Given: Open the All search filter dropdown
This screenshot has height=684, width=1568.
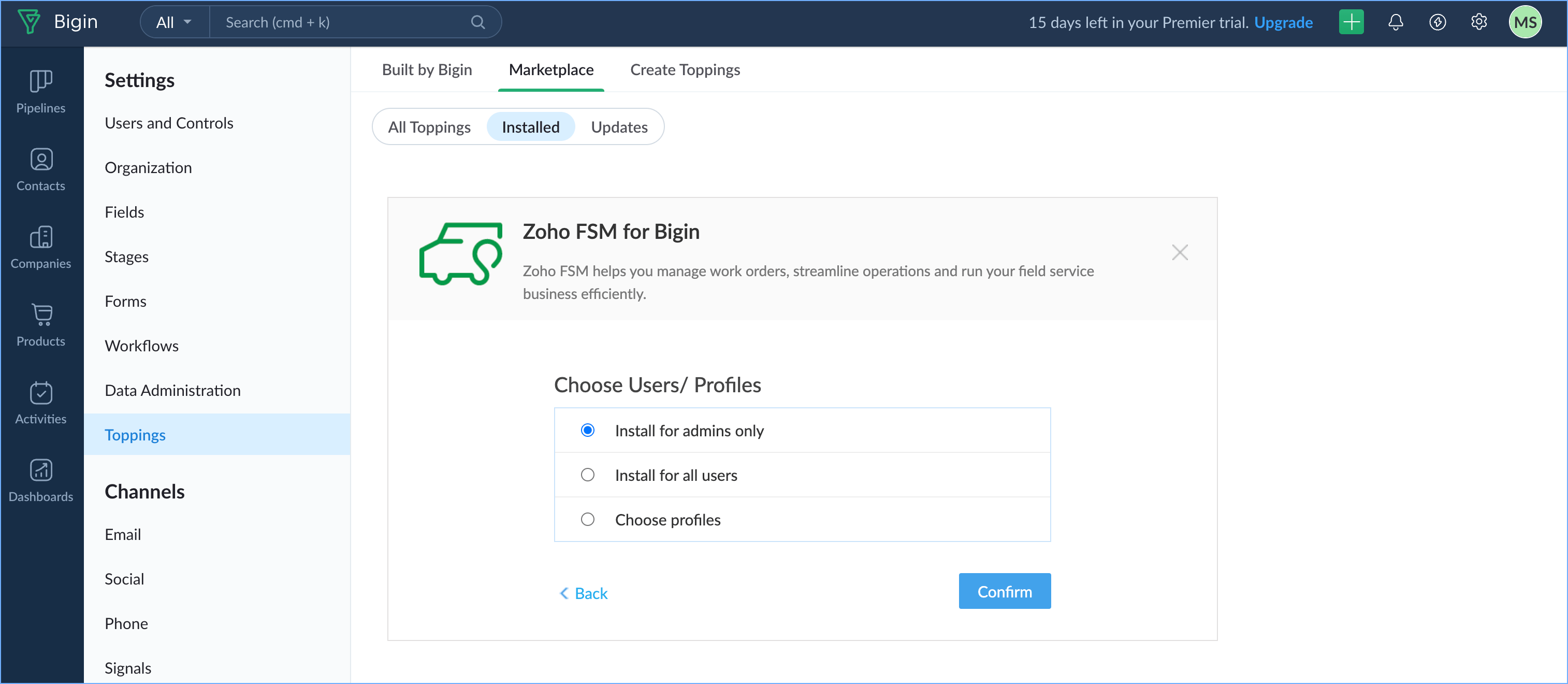Looking at the screenshot, I should click(x=174, y=22).
